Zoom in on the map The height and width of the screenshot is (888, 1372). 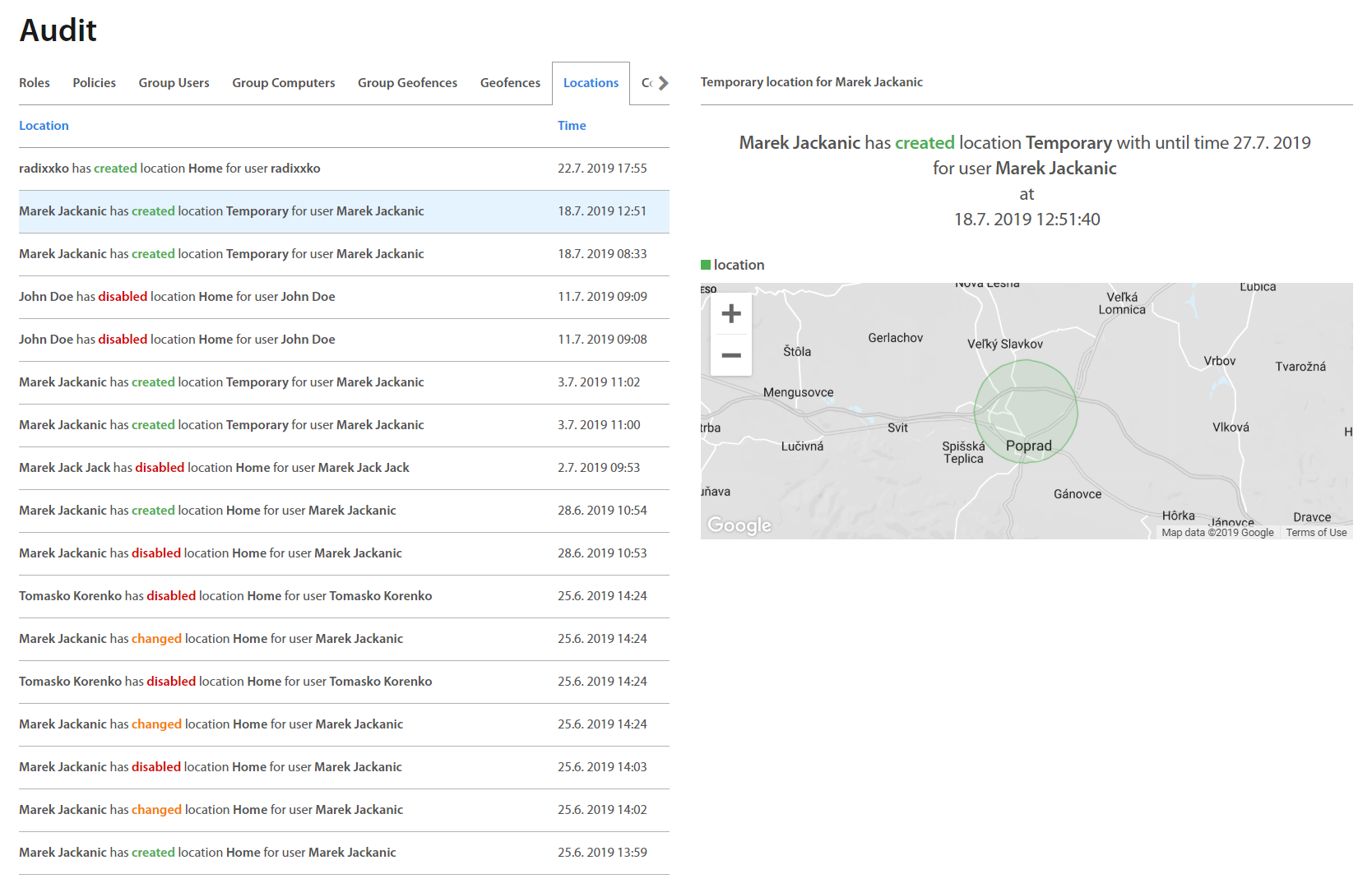(731, 314)
